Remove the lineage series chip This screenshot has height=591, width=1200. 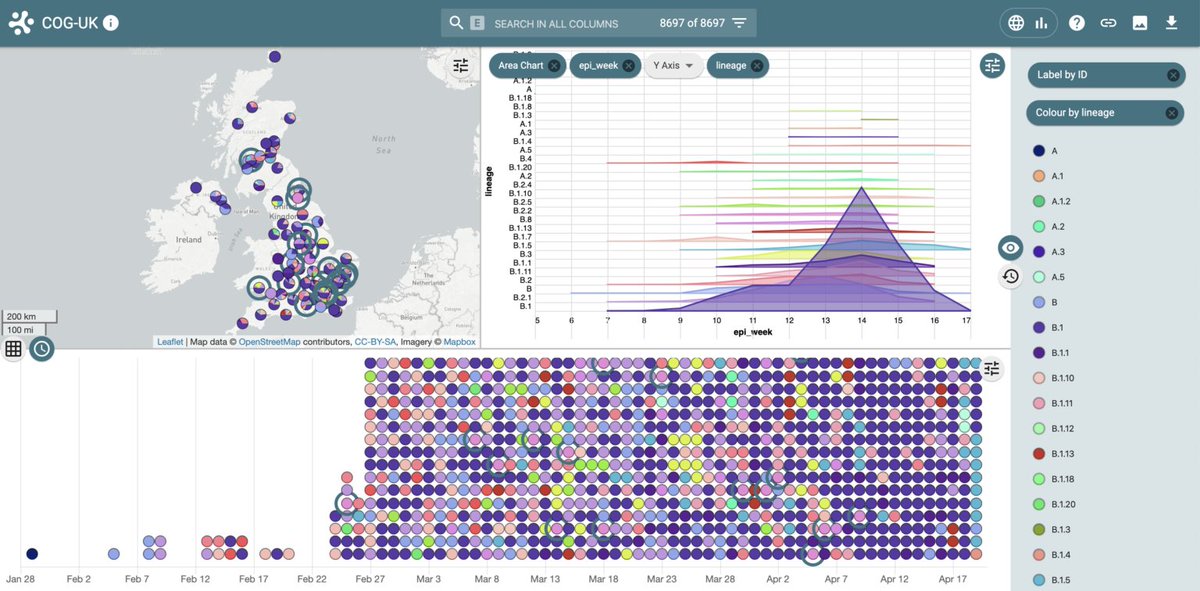(x=757, y=66)
